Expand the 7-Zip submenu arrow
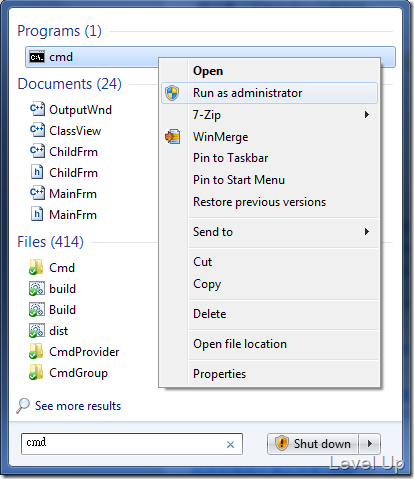 (367, 115)
